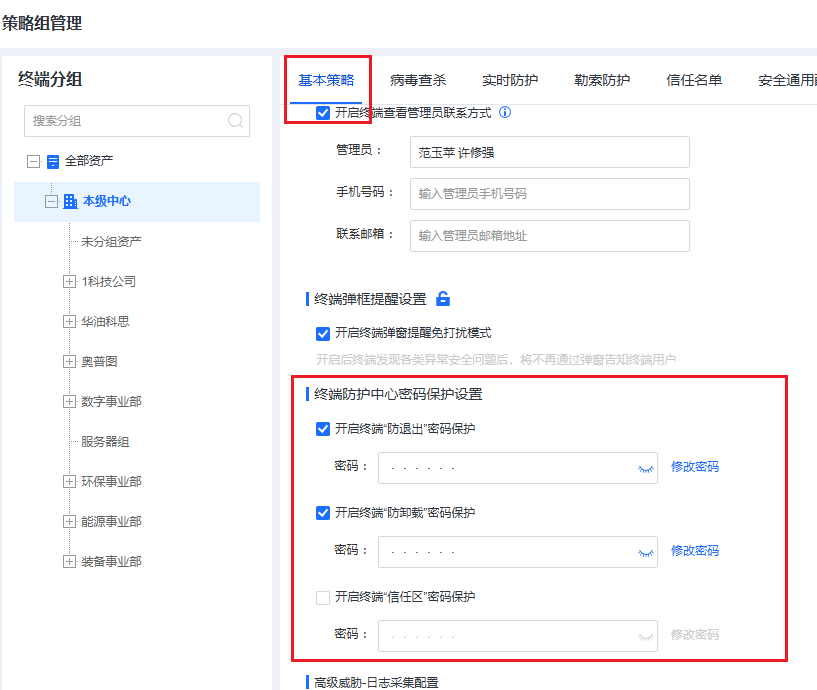Click 修改密码 link for 防卸载 password

tap(695, 551)
